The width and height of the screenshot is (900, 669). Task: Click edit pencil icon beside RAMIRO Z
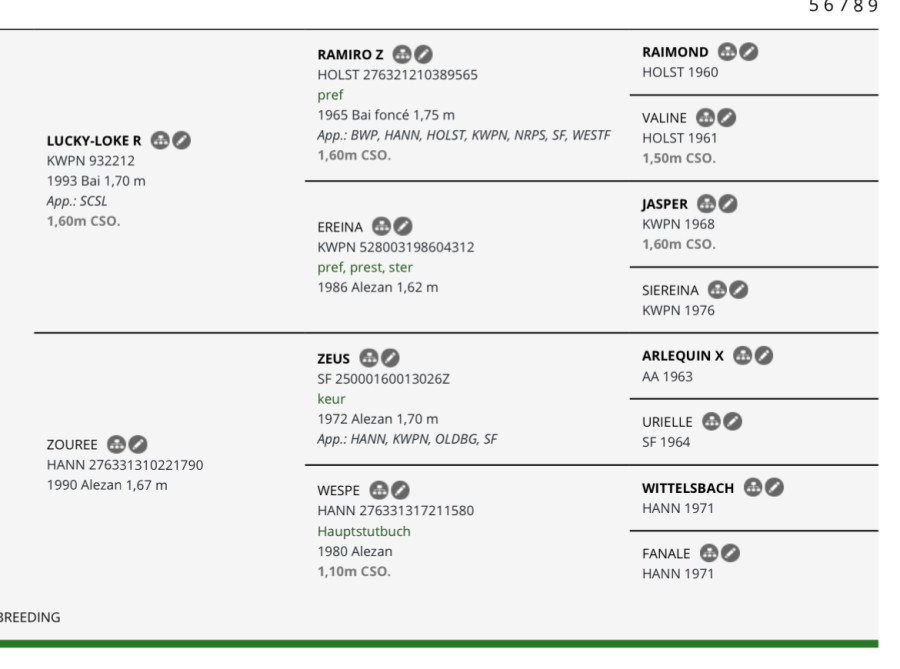tap(424, 55)
